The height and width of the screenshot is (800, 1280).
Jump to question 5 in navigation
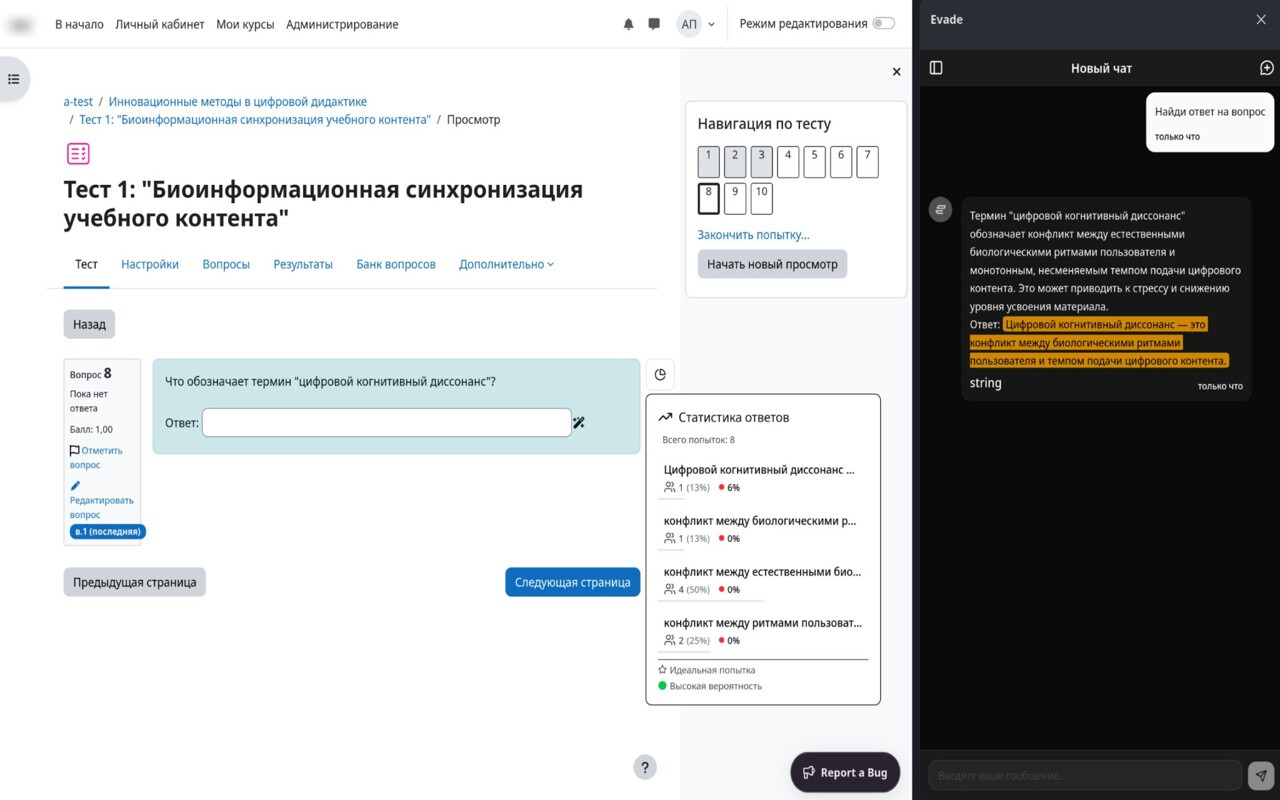815,162
